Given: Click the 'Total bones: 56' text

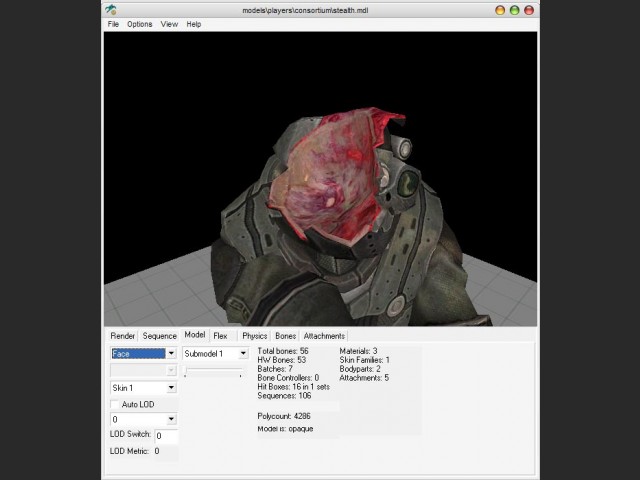Looking at the screenshot, I should point(283,351).
